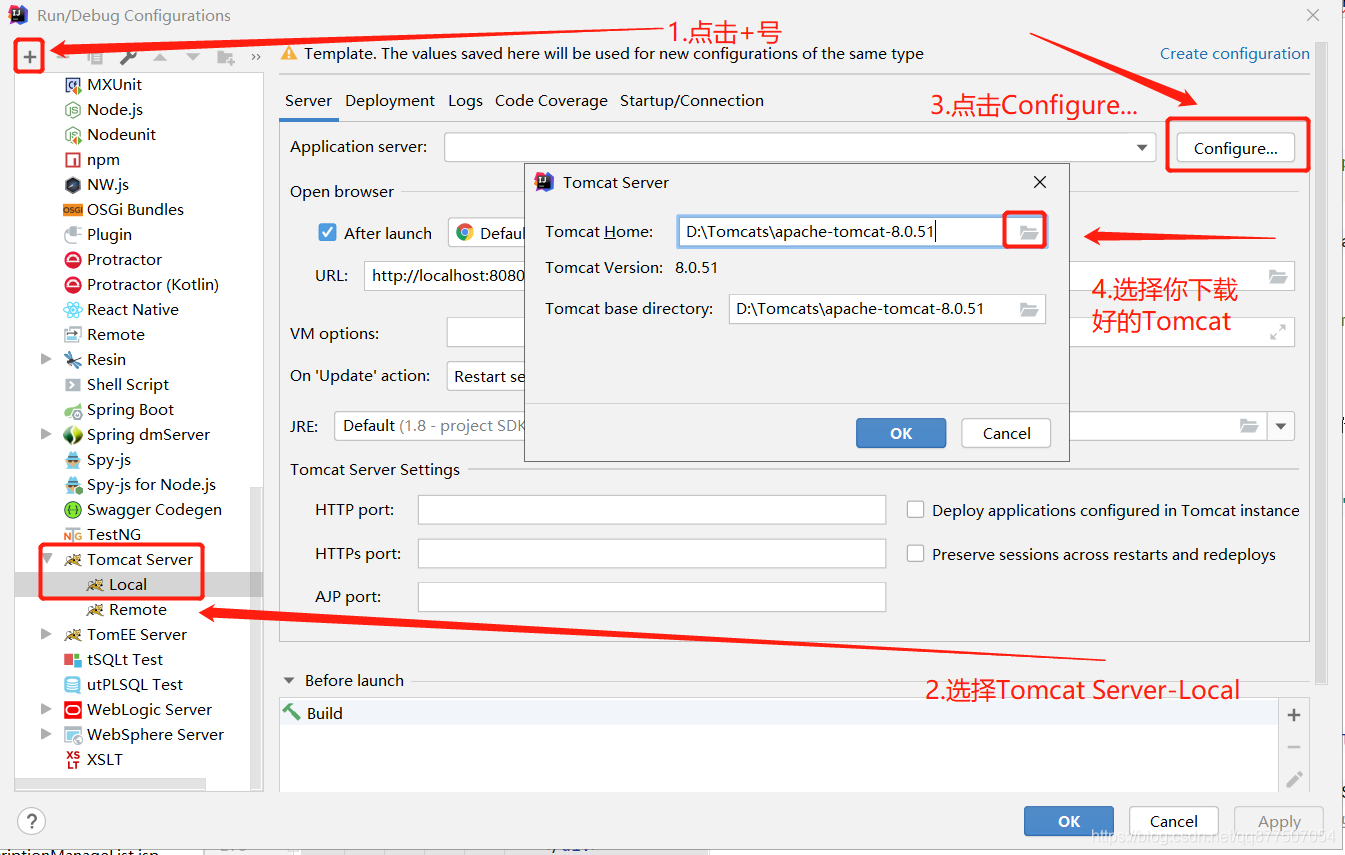The image size is (1345, 855).
Task: Expand the Spring dmServer tree node
Action: [x=46, y=434]
